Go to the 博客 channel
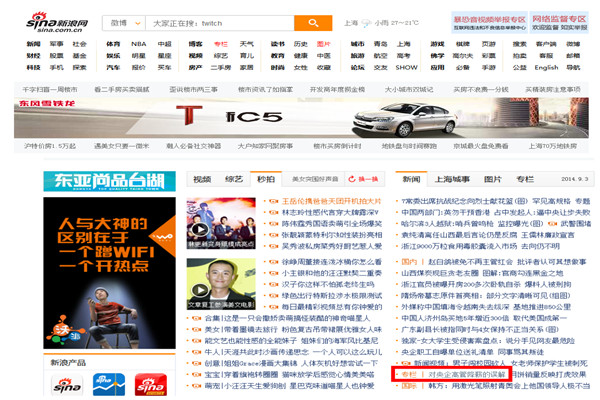 (195, 44)
